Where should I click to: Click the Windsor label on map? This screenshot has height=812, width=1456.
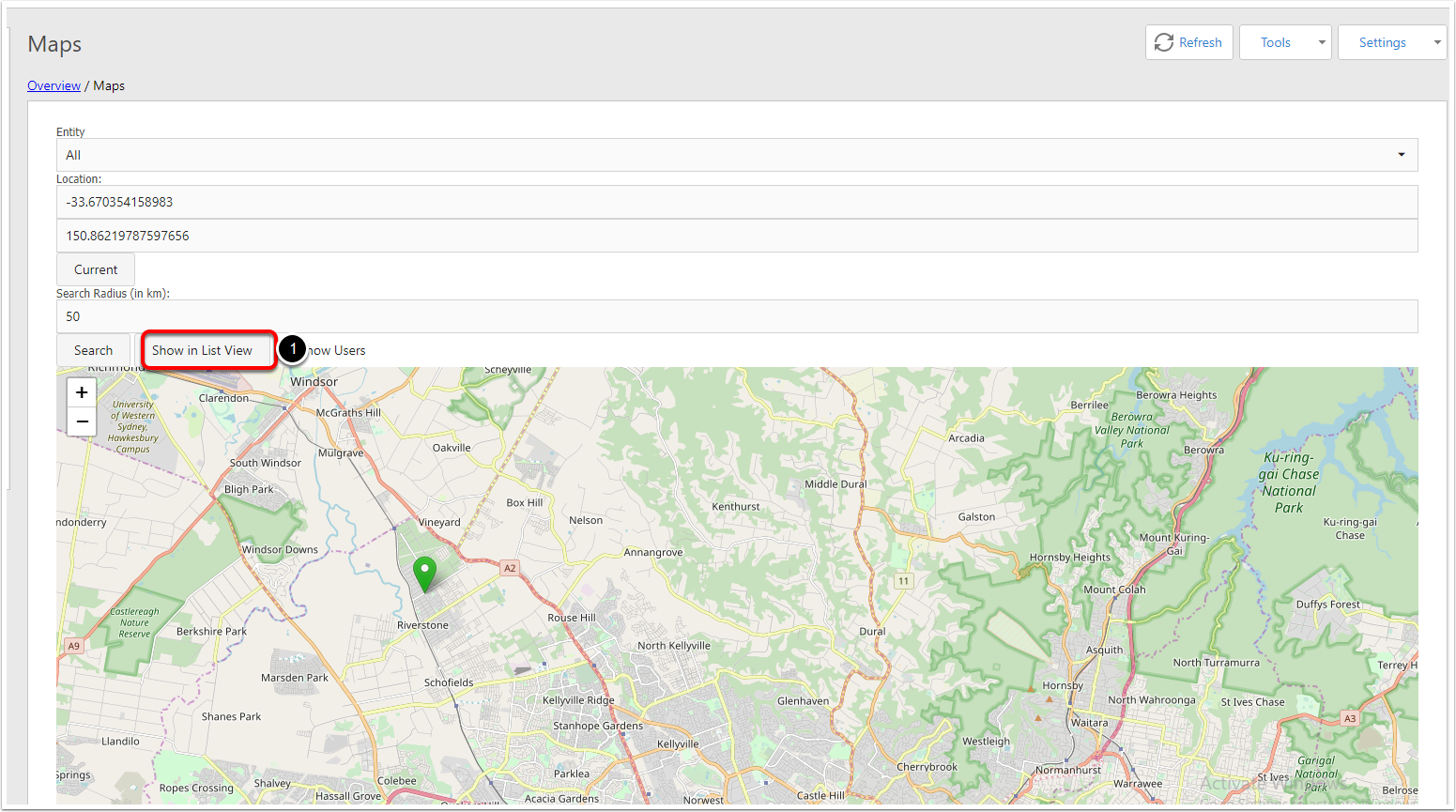(314, 382)
